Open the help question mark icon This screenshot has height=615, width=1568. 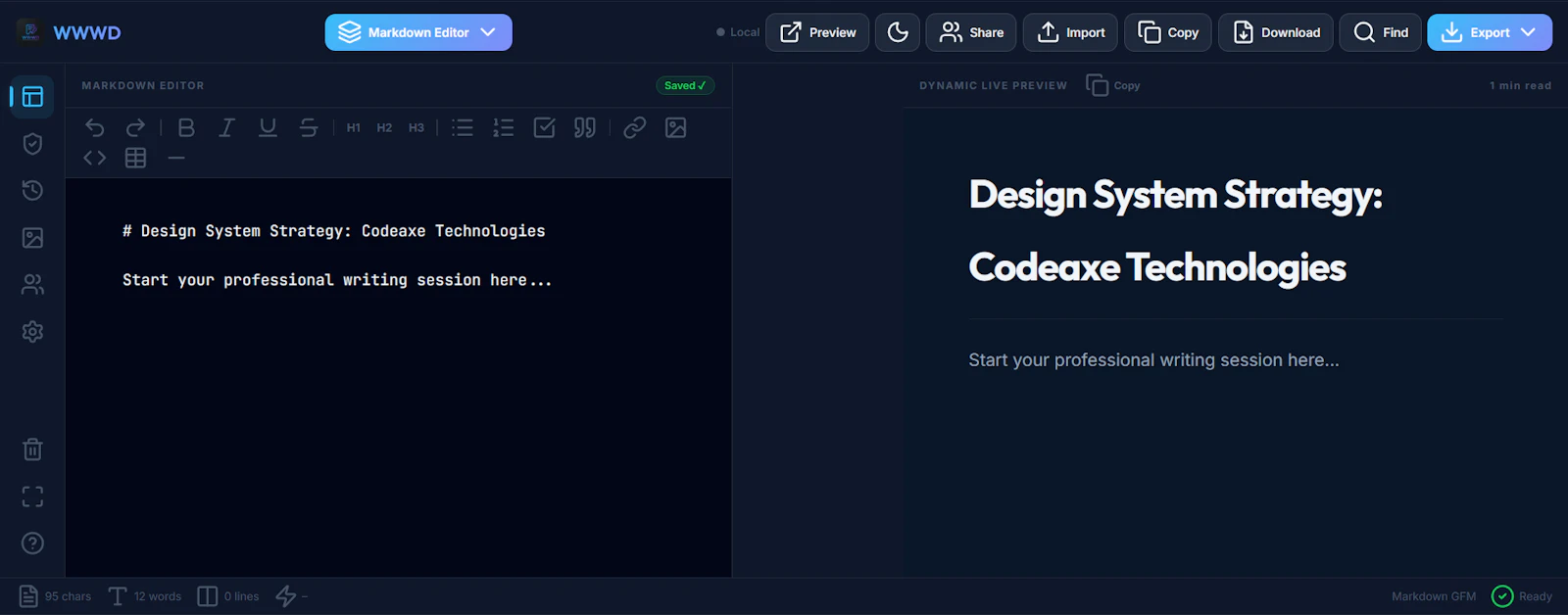point(32,544)
